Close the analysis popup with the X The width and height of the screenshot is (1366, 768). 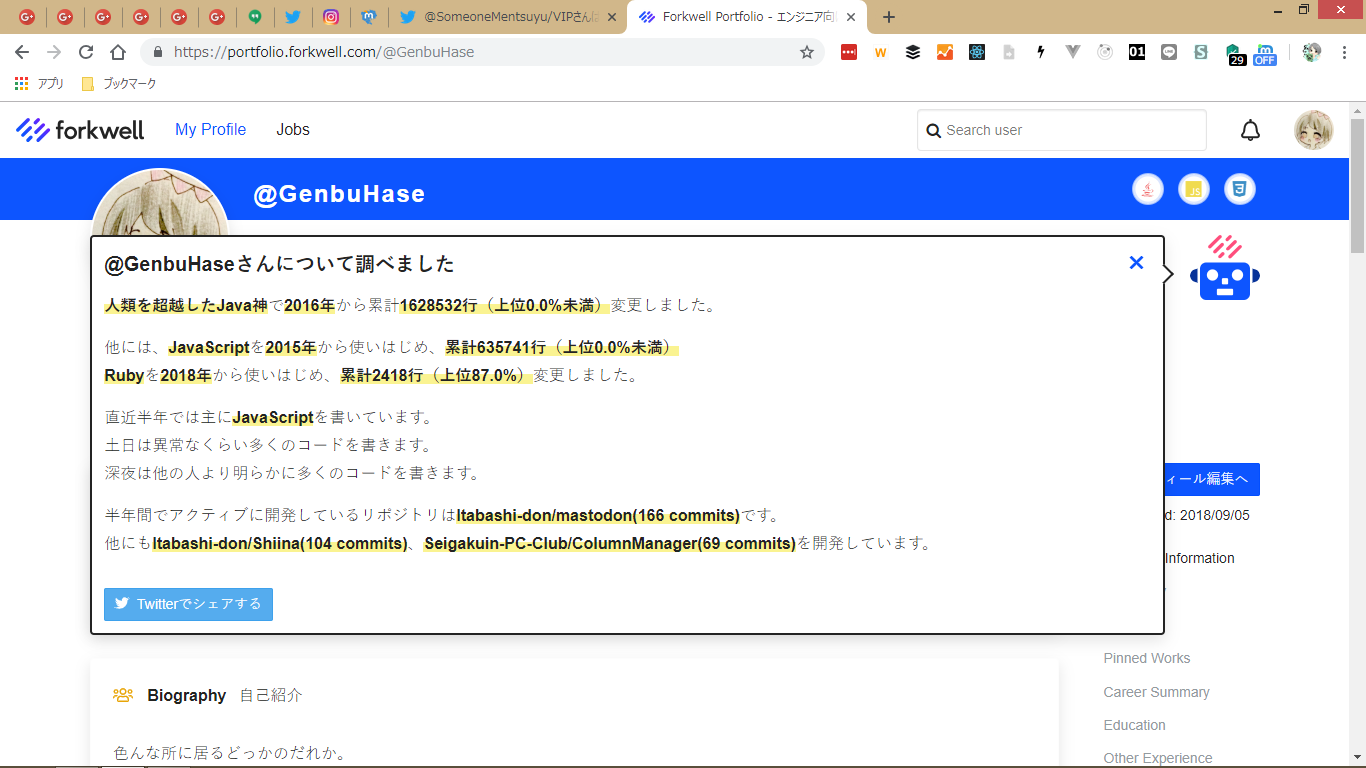tap(1136, 263)
